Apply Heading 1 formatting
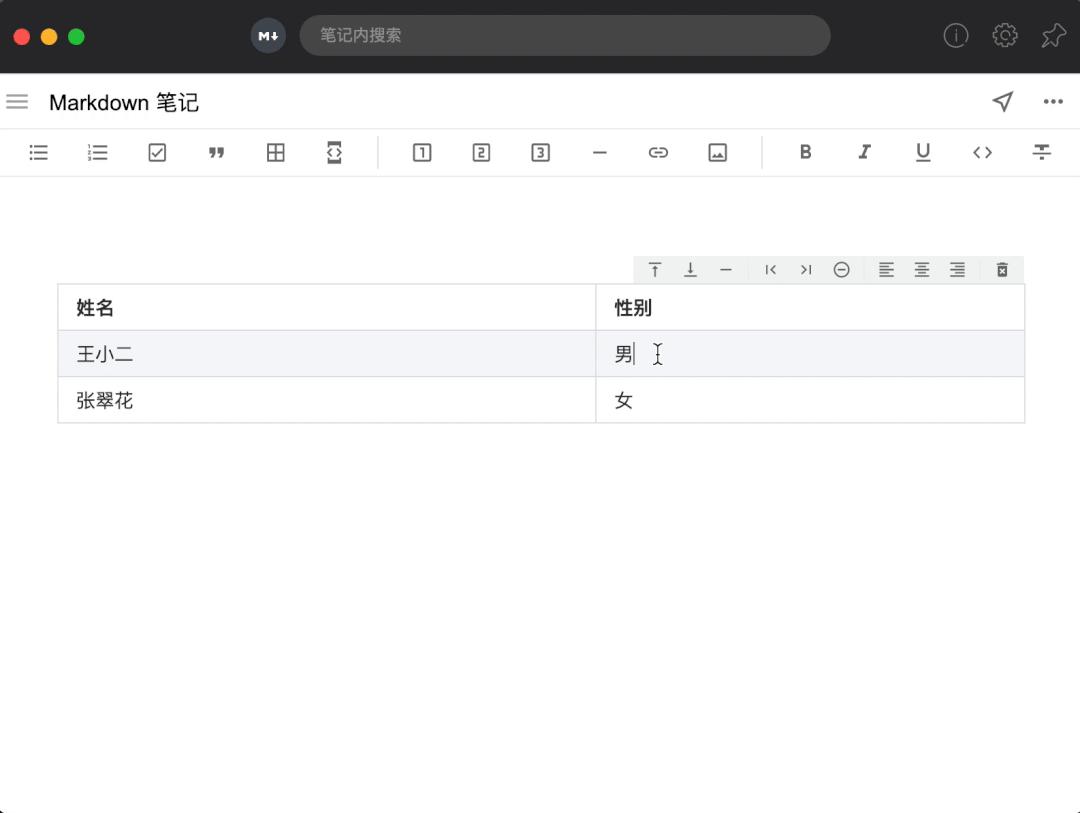The height and width of the screenshot is (813, 1080). point(421,152)
